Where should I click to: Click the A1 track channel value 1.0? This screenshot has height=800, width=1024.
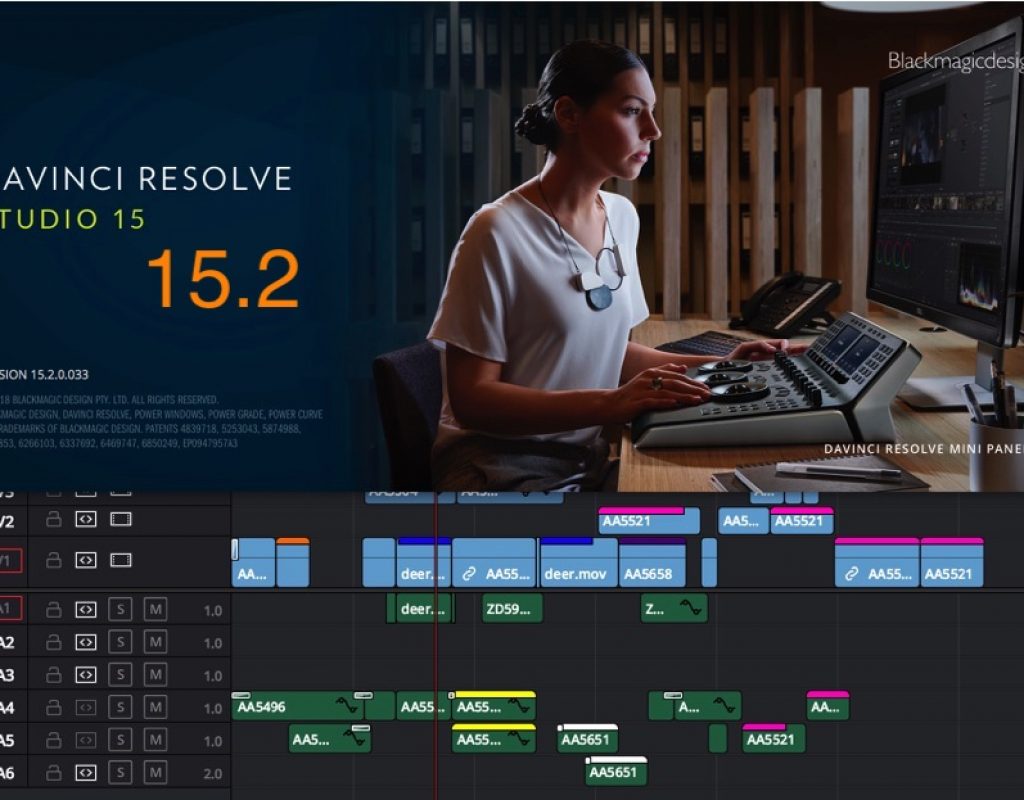[x=213, y=611]
